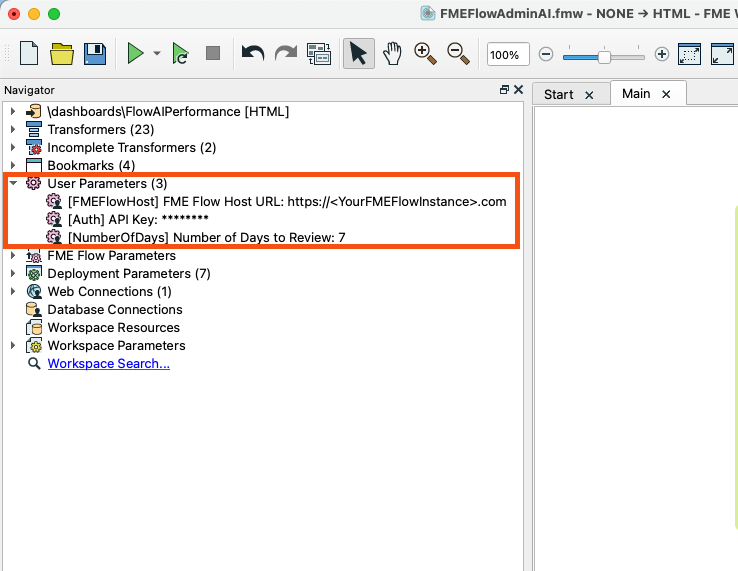Stop the translation with the gray square
This screenshot has height=571, width=738.
tap(213, 53)
